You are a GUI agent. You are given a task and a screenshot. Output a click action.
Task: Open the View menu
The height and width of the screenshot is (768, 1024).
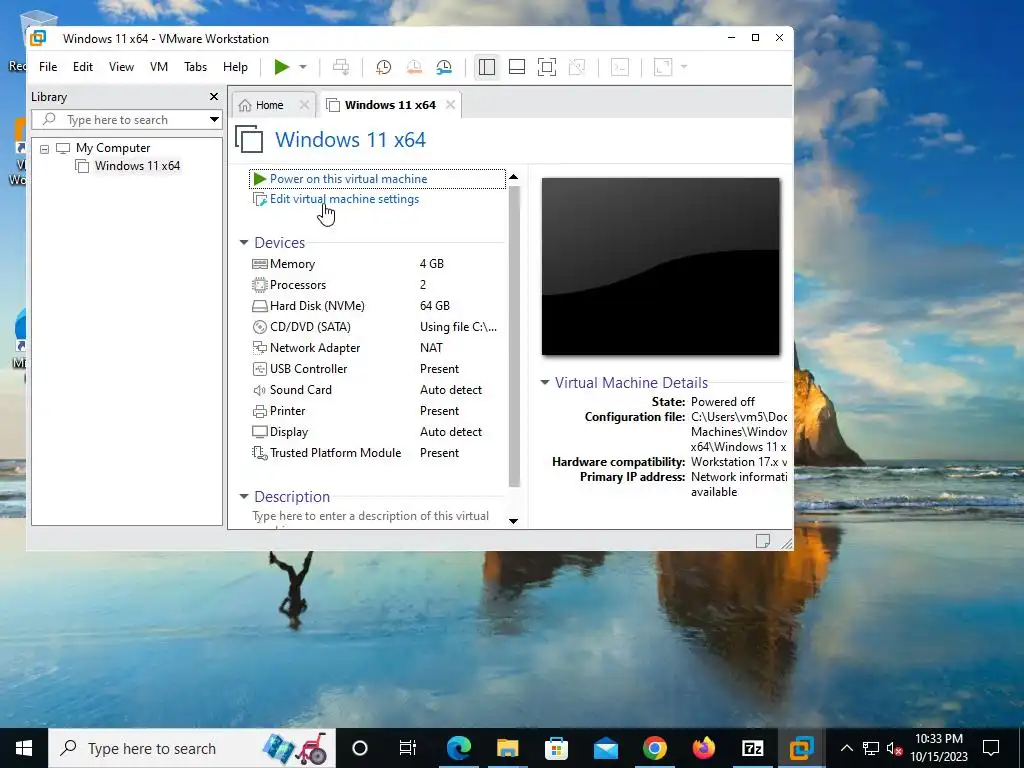tap(121, 67)
